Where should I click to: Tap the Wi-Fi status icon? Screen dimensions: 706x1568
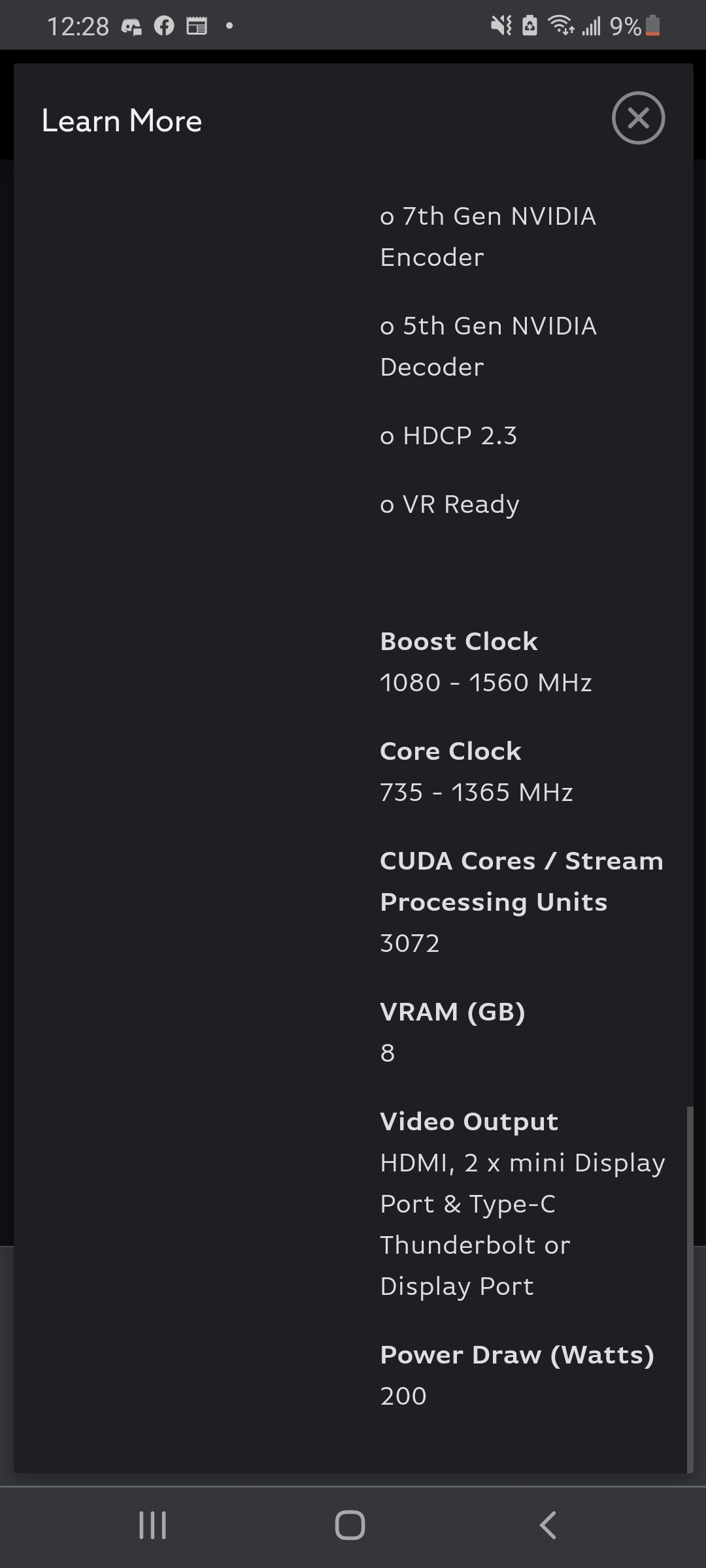[x=561, y=25]
